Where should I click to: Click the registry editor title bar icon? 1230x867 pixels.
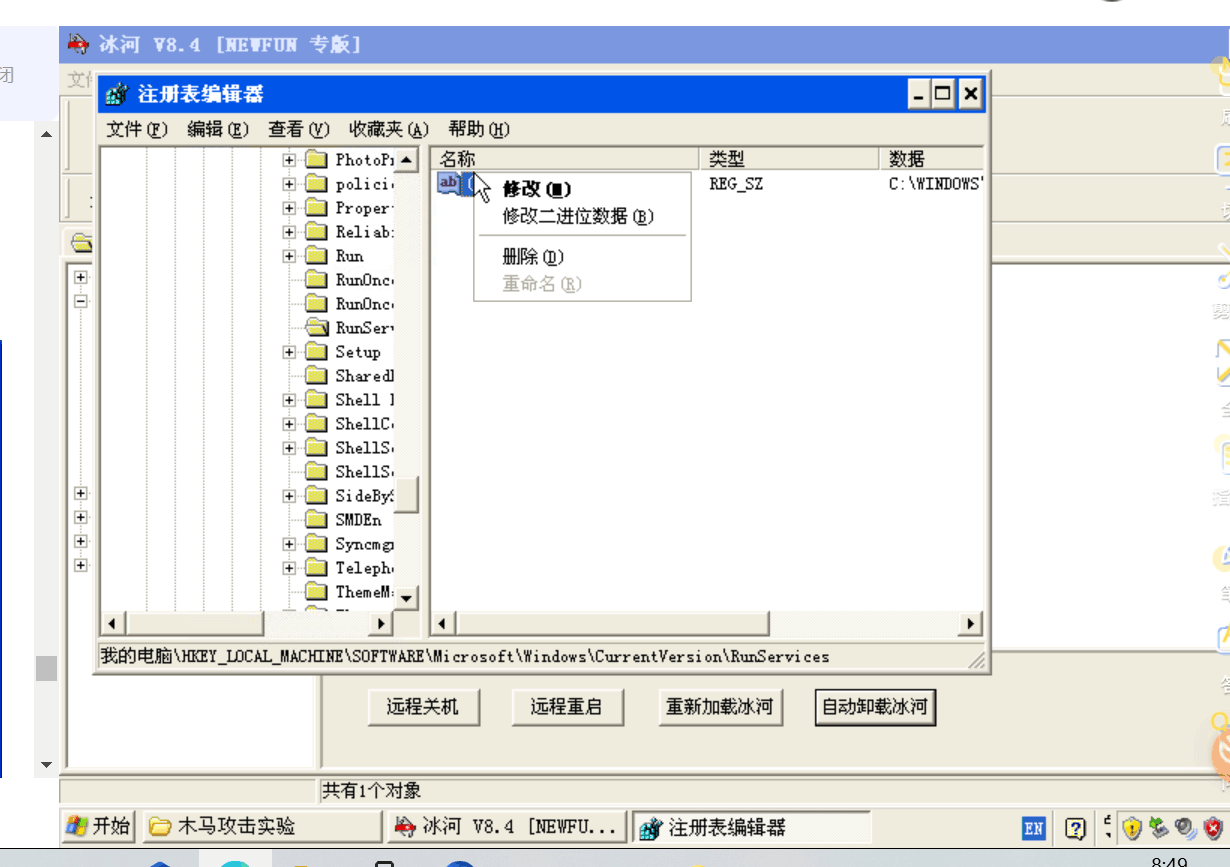[x=117, y=95]
